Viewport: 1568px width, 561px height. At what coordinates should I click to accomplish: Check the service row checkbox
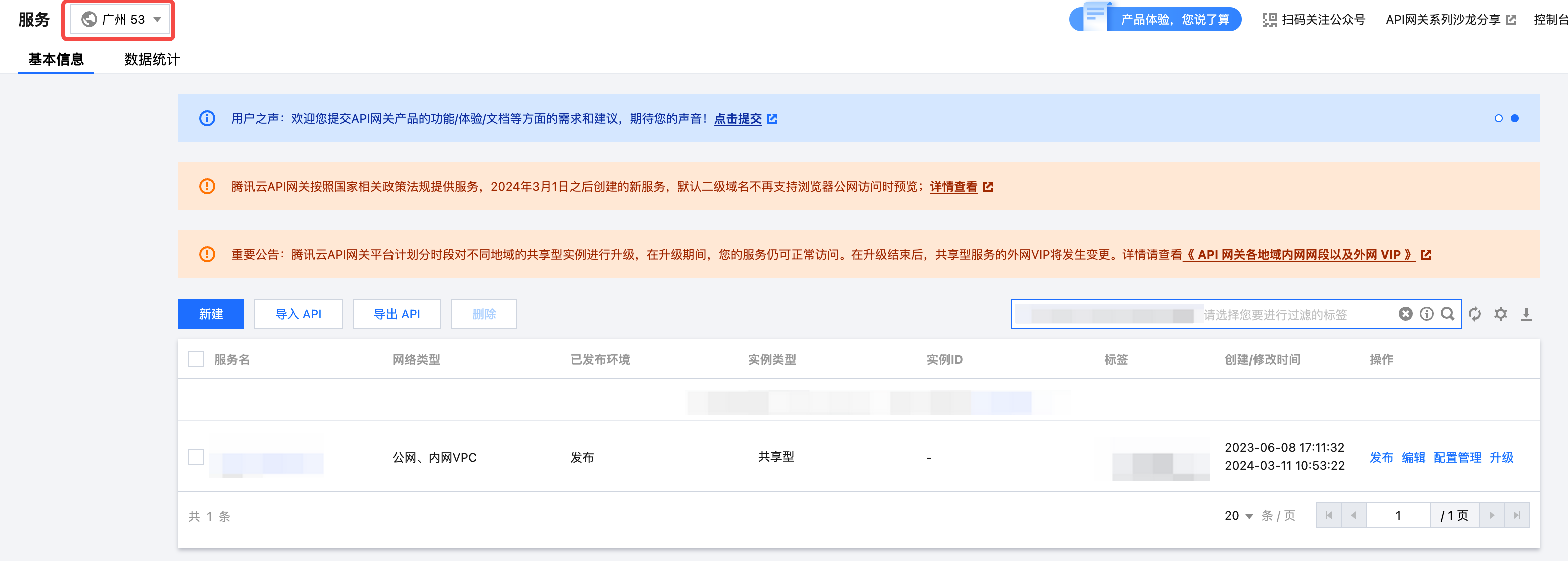pos(196,457)
